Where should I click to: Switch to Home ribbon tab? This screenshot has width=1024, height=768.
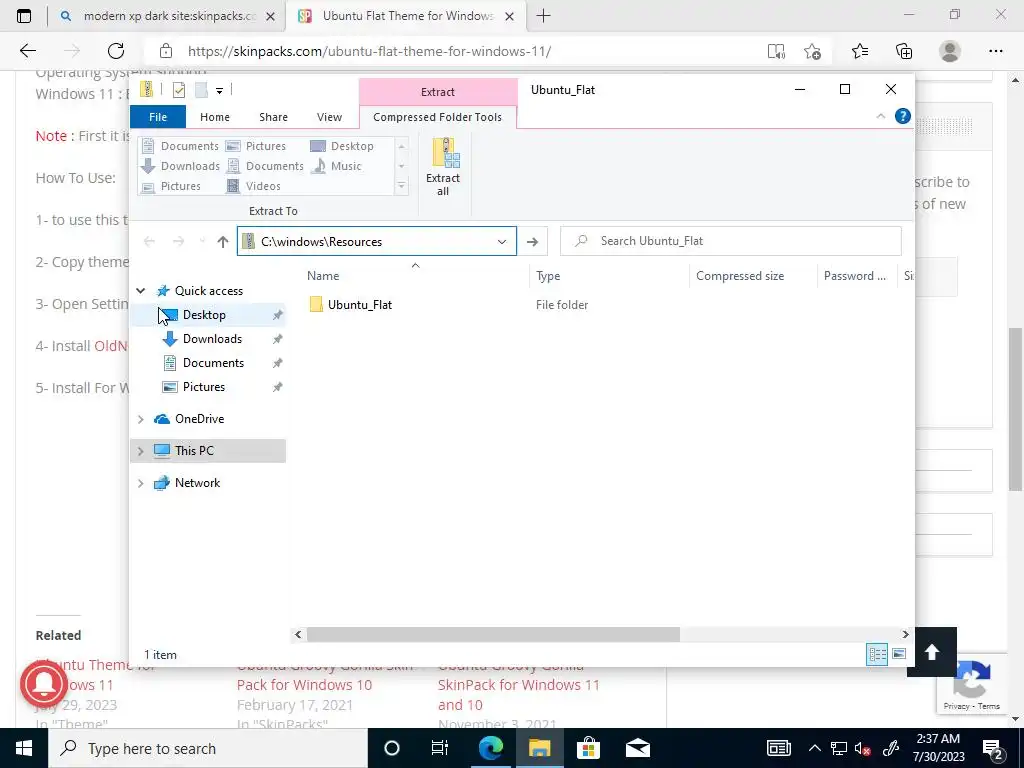(215, 117)
